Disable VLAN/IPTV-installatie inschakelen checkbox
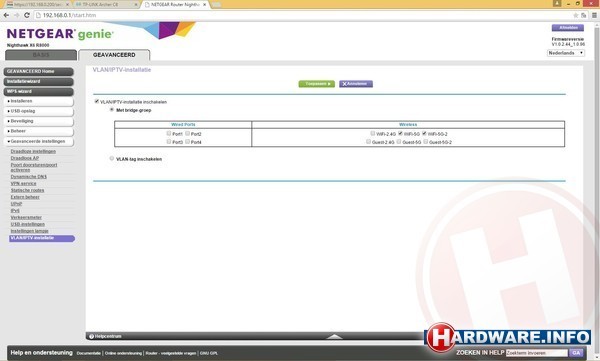The image size is (600, 361). click(97, 101)
